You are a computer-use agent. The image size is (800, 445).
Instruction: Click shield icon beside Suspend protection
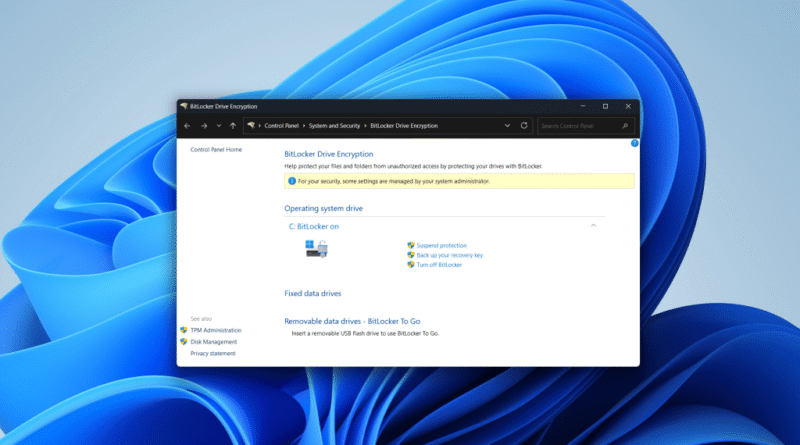point(411,245)
